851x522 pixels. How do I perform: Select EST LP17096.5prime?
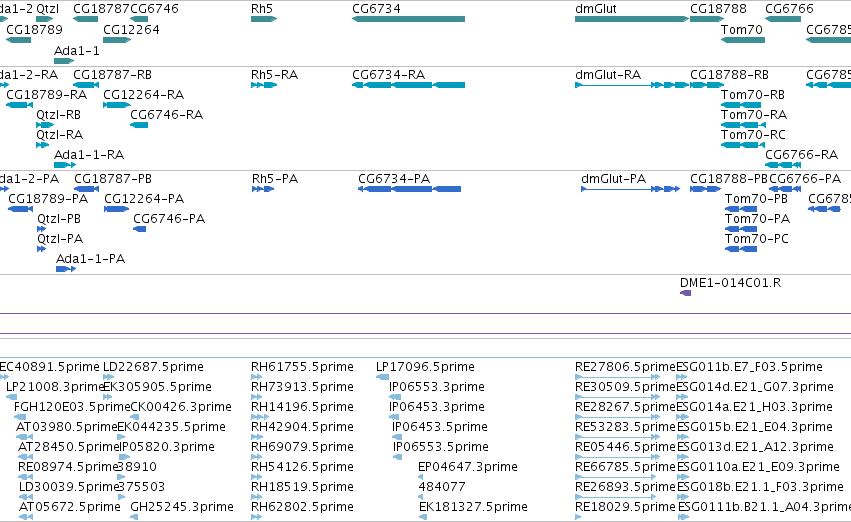pyautogui.click(x=425, y=367)
